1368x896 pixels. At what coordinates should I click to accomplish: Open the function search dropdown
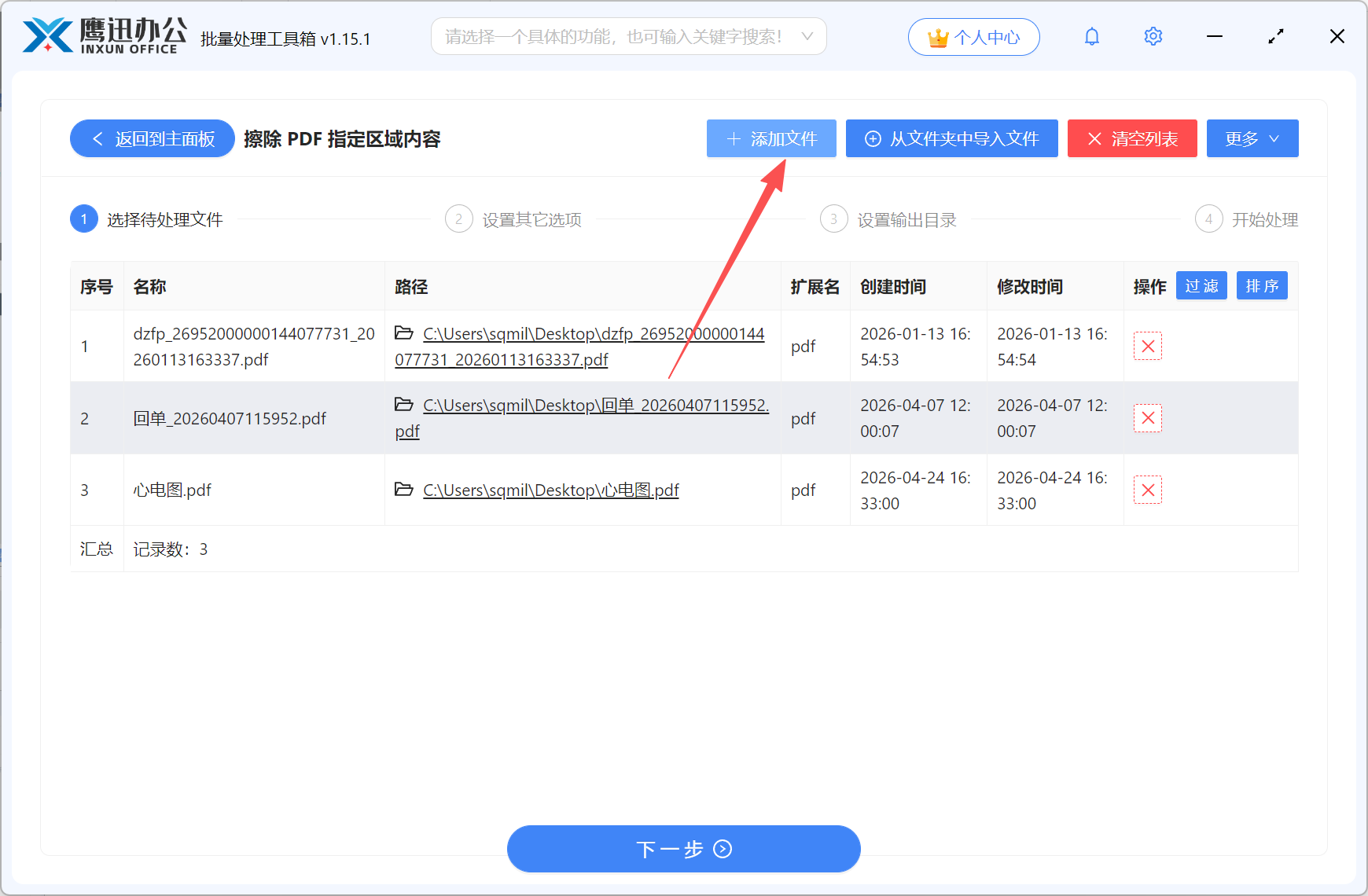point(628,36)
